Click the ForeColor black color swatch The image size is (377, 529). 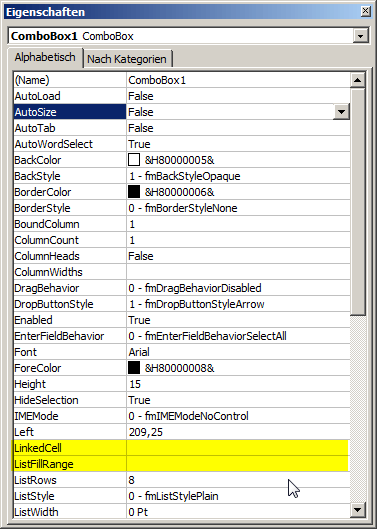point(134,368)
